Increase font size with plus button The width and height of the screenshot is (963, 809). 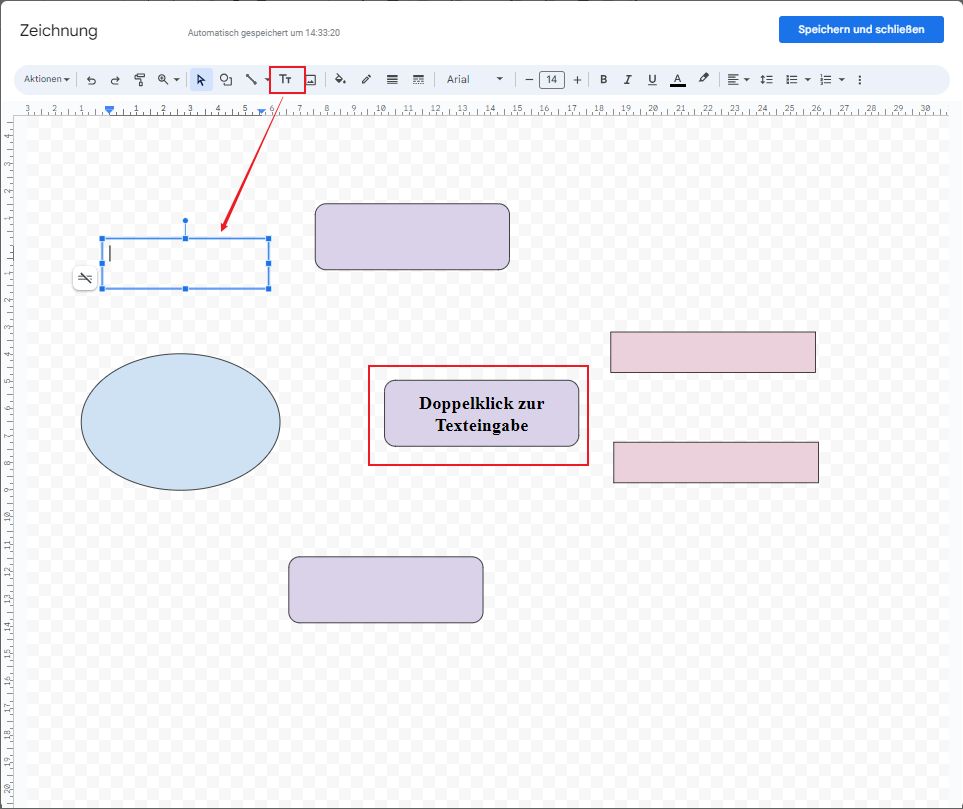point(577,80)
